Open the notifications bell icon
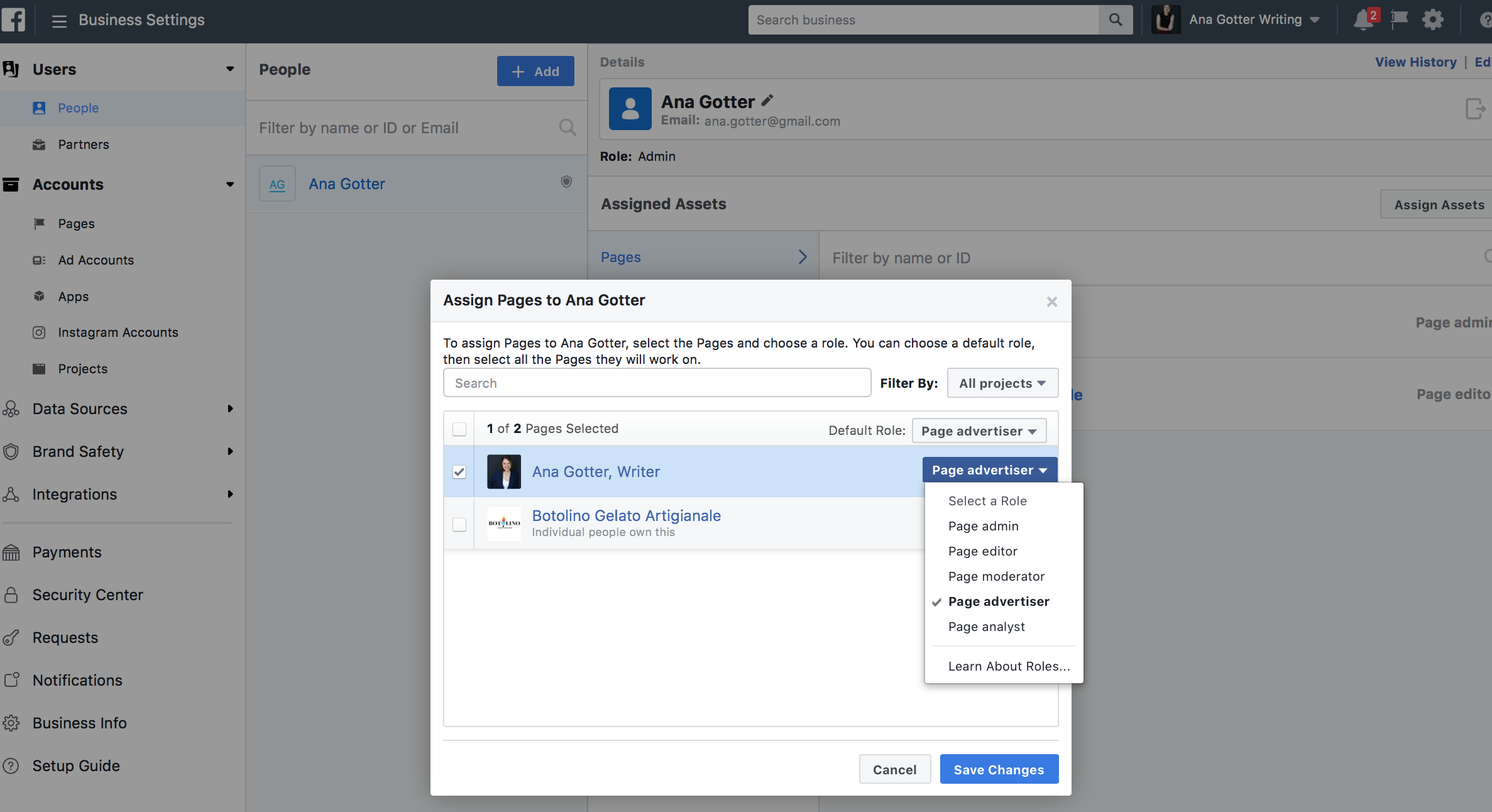1492x812 pixels. [x=1364, y=20]
